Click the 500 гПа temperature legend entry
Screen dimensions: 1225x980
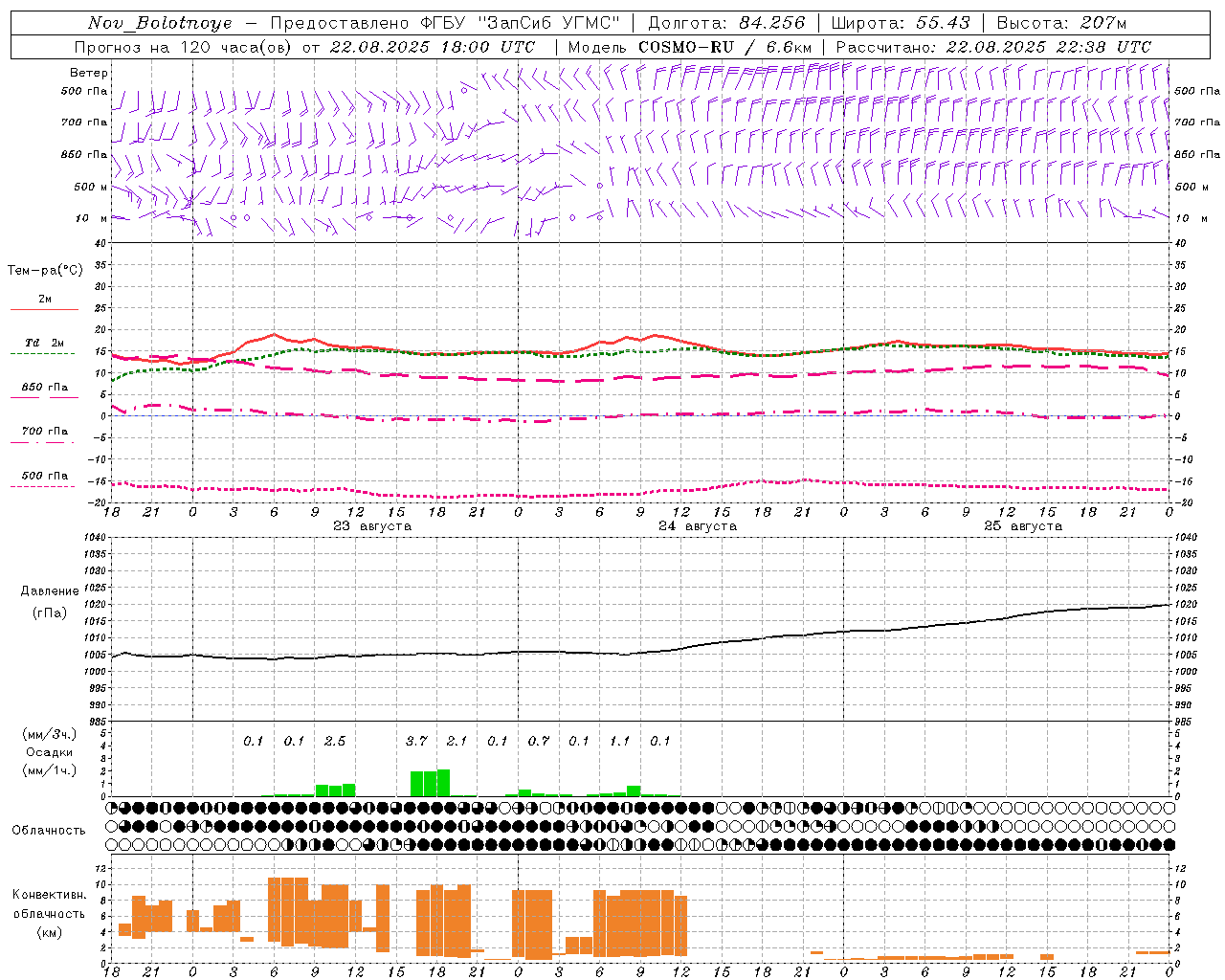coord(45,476)
